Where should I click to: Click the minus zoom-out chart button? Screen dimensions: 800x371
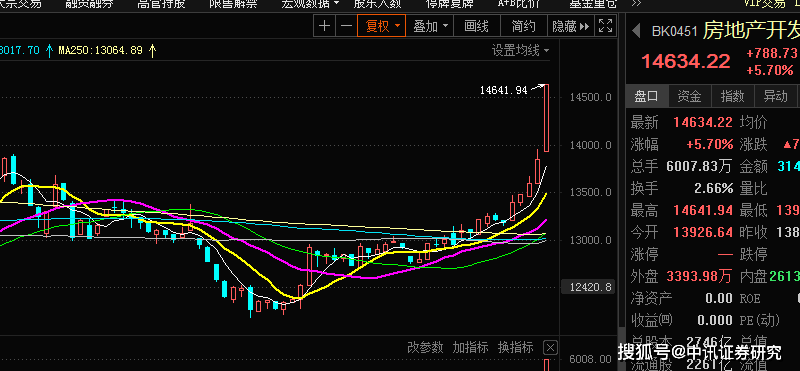tap(346, 26)
